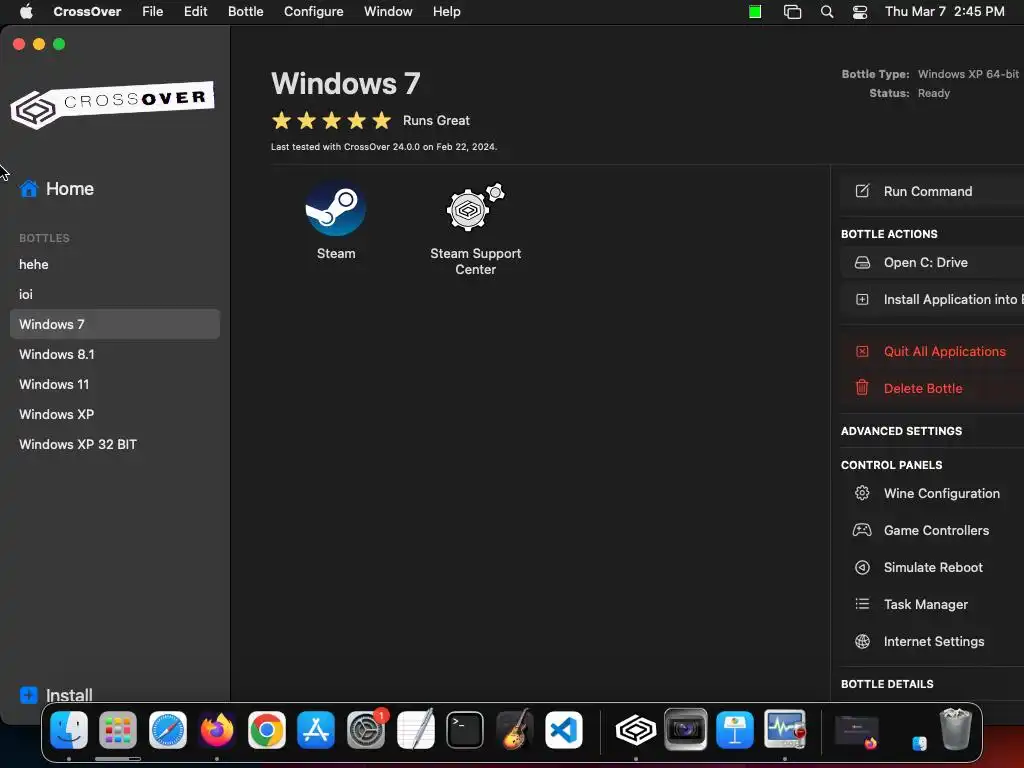Open the Edit menu
Screen dimensions: 1024x768
click(x=195, y=11)
